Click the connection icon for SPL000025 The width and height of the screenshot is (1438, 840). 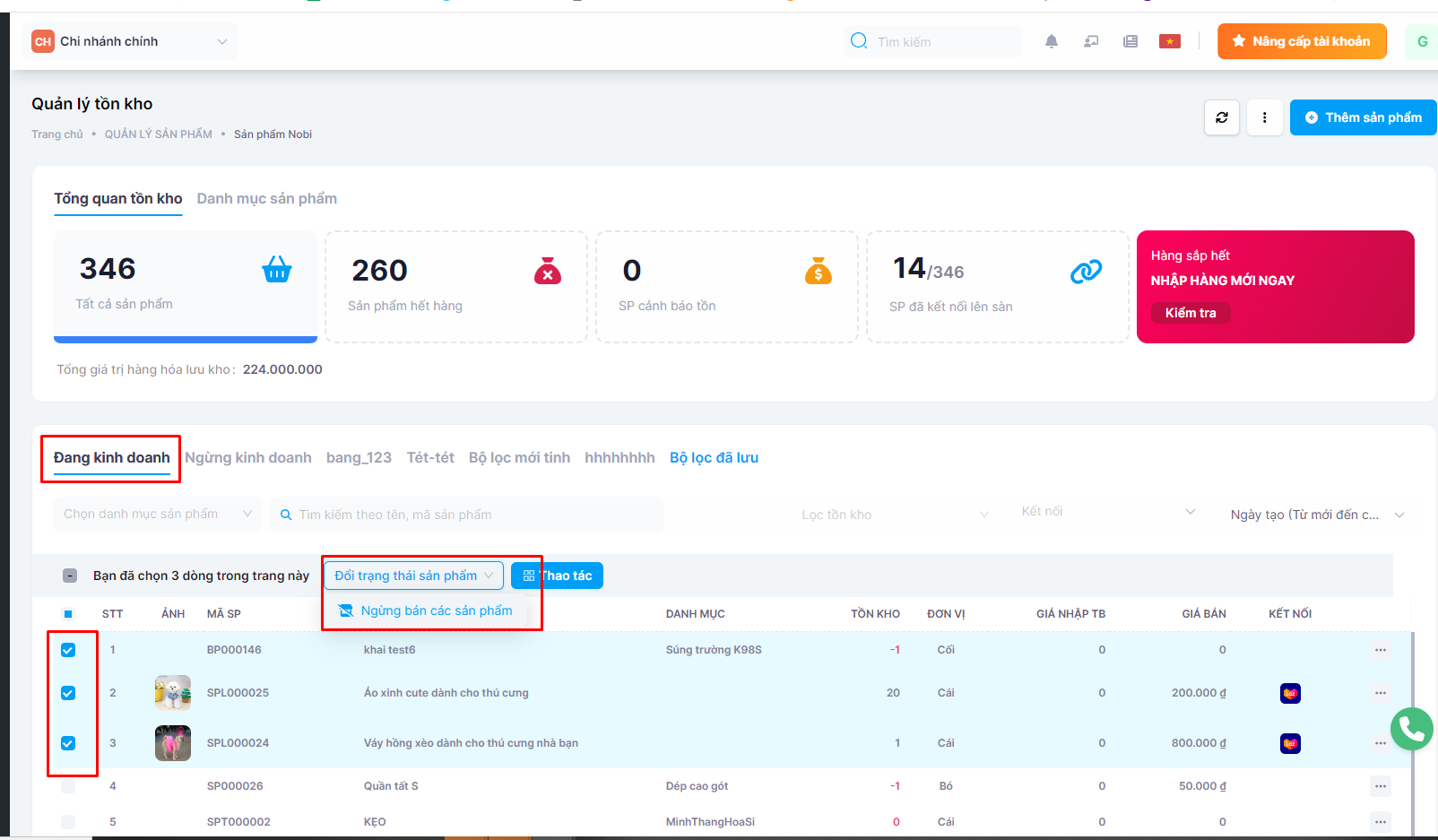[1290, 693]
